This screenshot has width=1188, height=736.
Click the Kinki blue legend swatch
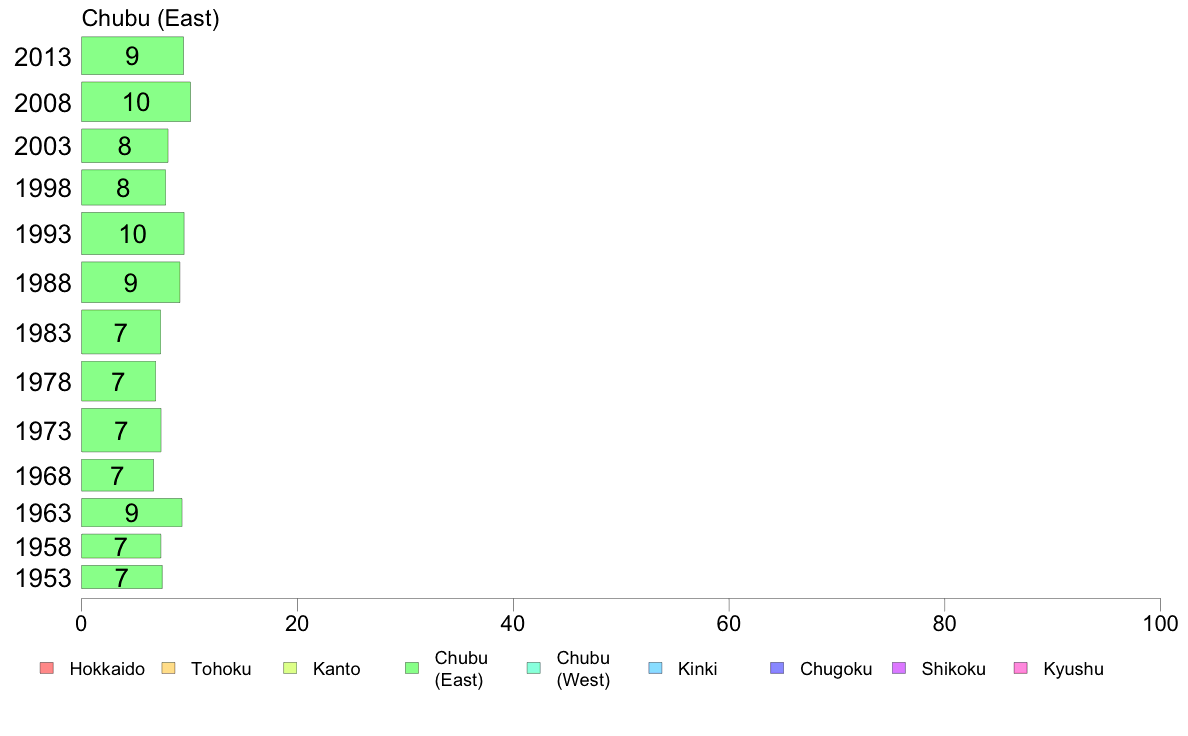pos(655,668)
